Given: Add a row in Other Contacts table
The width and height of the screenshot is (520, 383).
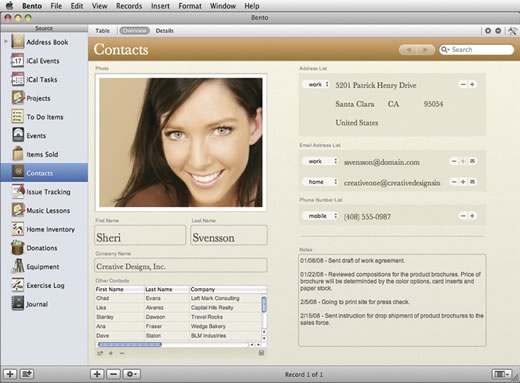Looking at the screenshot, I should tap(111, 353).
